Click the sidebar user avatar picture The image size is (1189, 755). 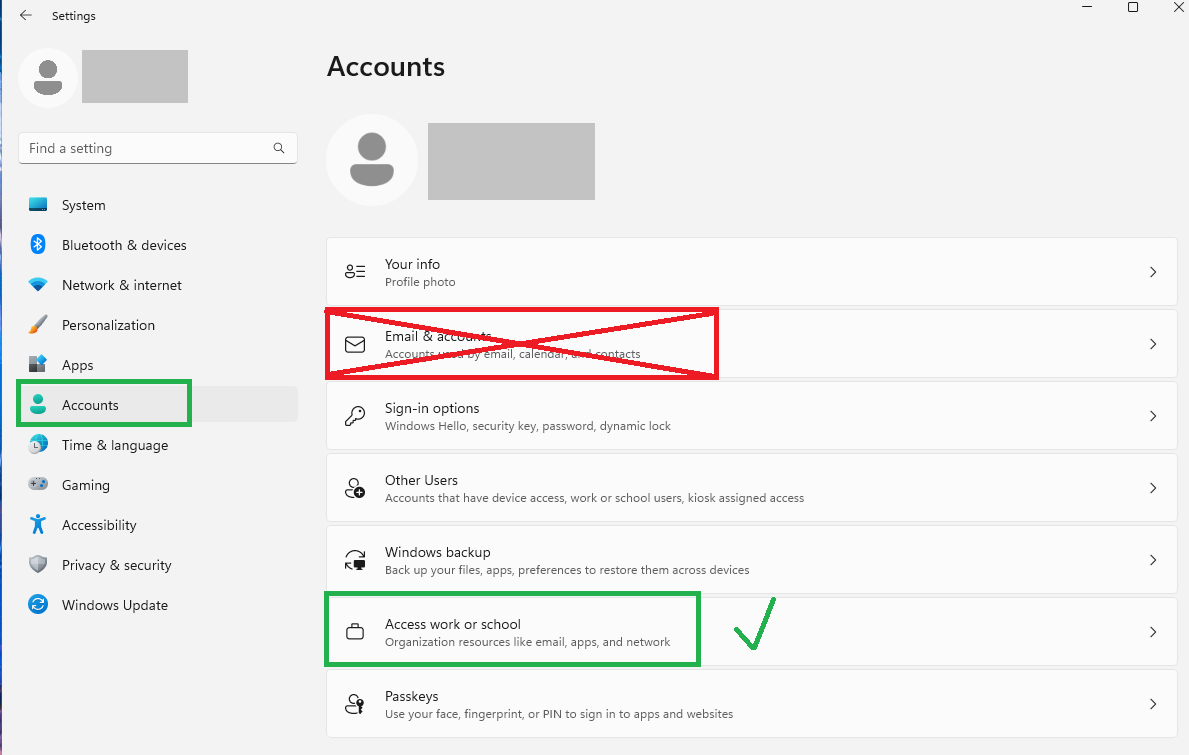[48, 77]
